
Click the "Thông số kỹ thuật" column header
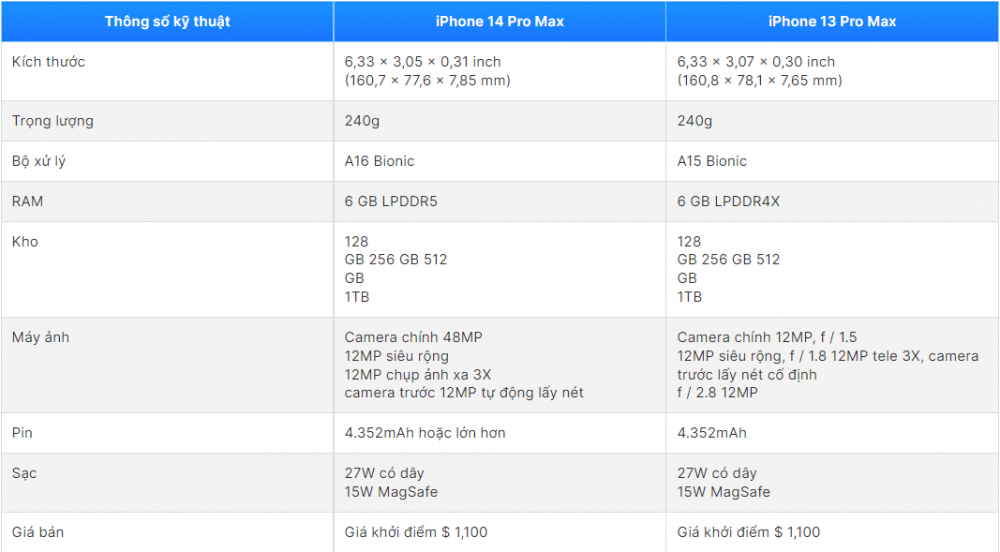point(167,21)
